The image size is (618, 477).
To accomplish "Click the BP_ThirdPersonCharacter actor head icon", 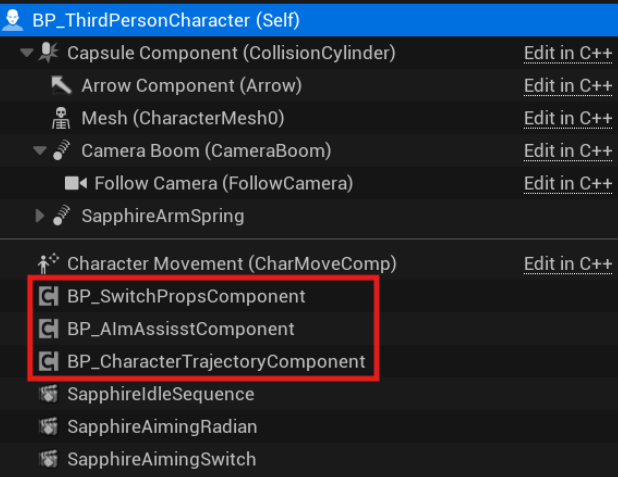I will coord(13,20).
